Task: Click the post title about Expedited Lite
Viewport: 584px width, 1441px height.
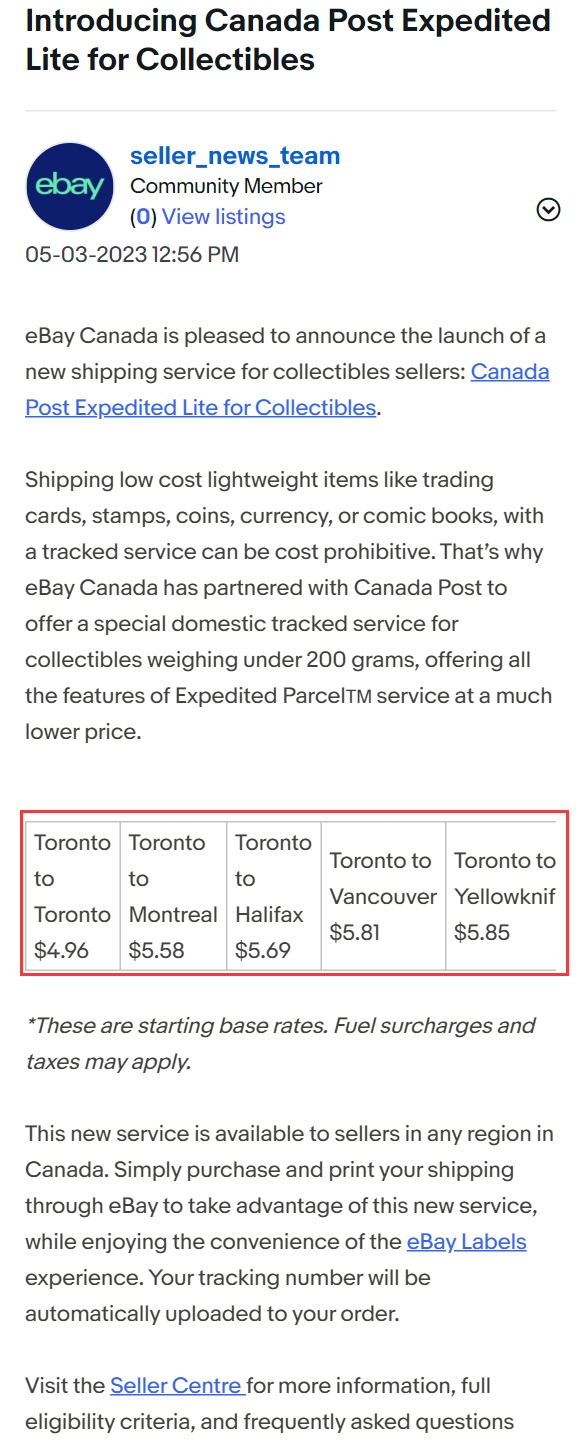Action: [288, 40]
